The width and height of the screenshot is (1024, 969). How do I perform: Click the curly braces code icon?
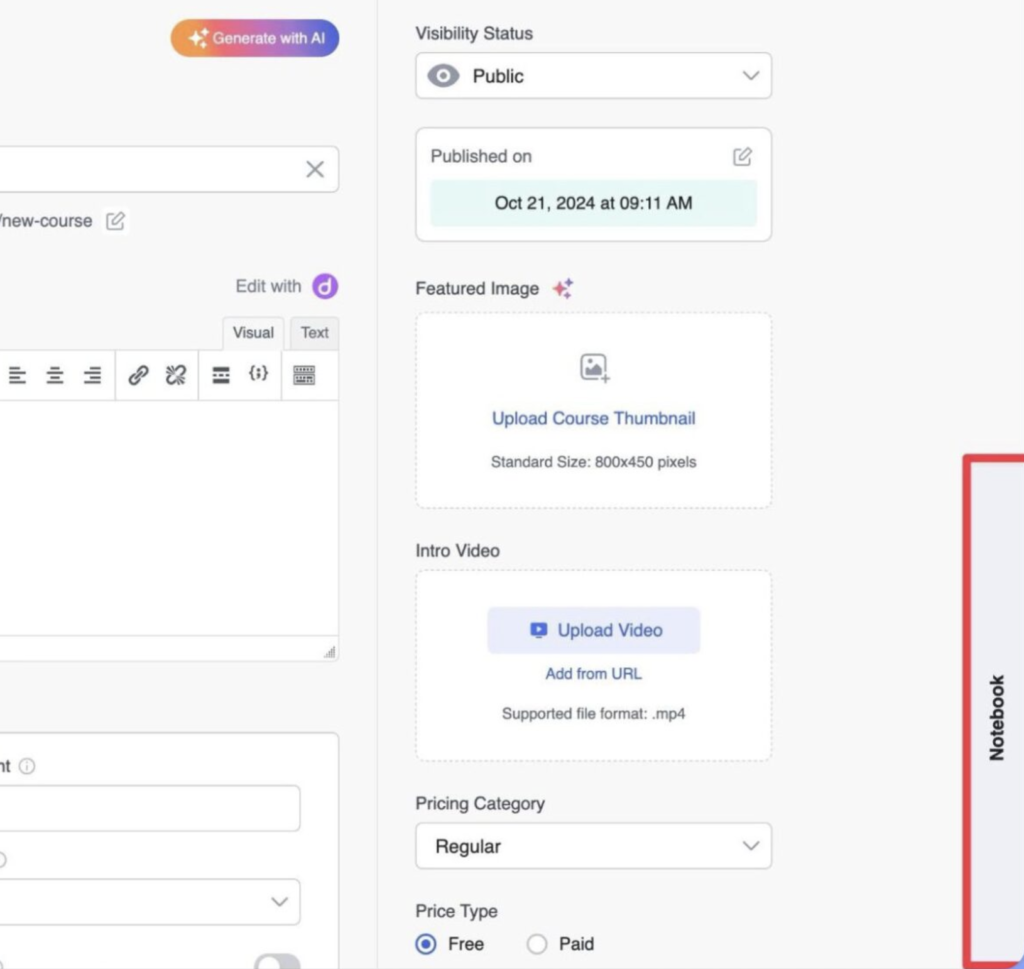(259, 374)
